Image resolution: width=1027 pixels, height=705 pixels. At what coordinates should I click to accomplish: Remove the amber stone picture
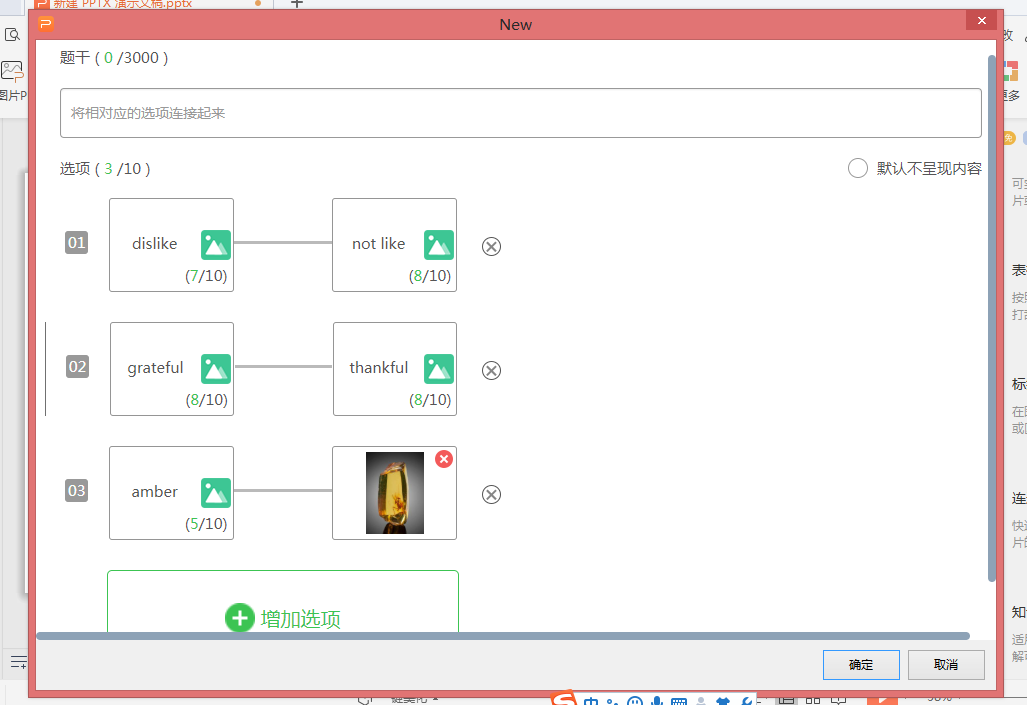(444, 459)
